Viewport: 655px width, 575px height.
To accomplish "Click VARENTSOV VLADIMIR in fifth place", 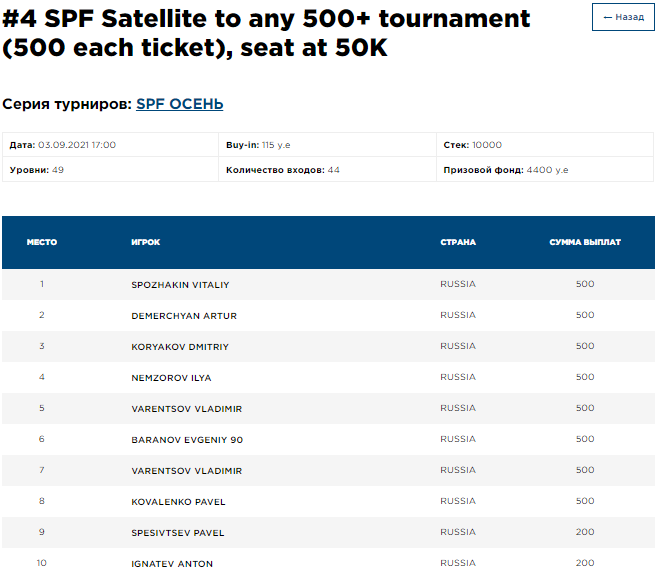I will point(187,409).
